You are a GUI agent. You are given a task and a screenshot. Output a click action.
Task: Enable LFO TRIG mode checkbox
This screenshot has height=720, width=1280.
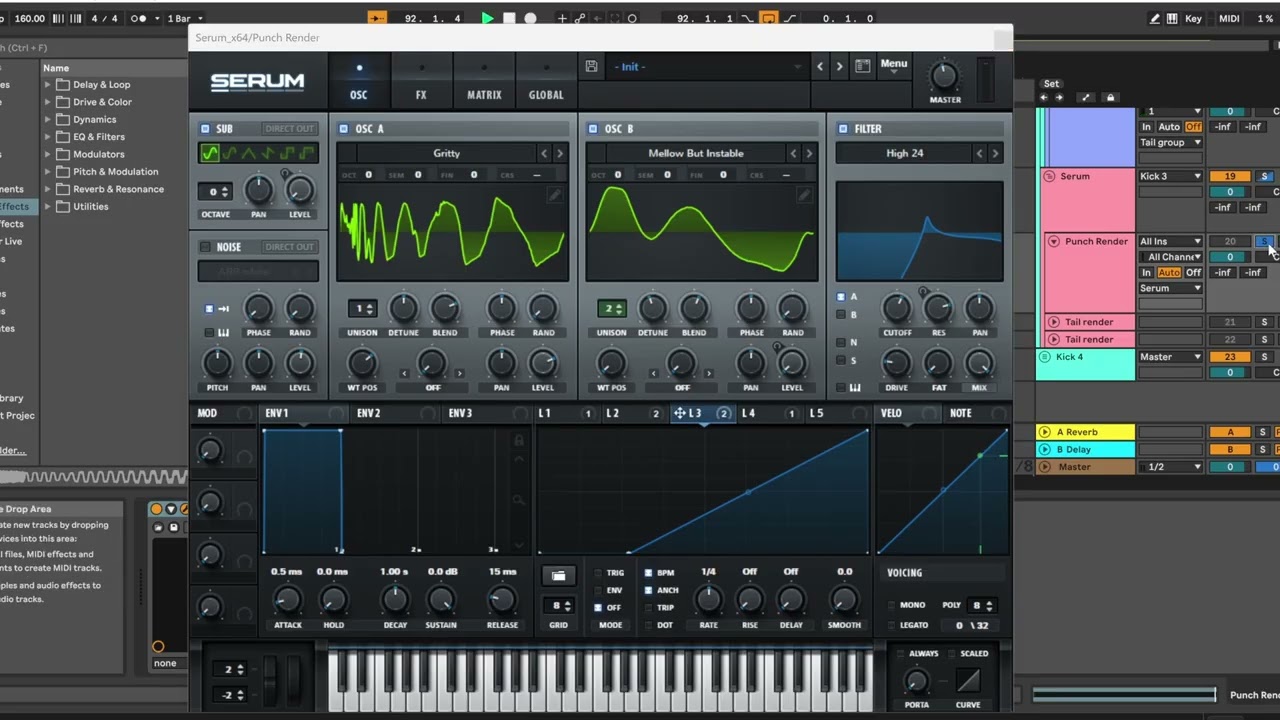pos(598,573)
